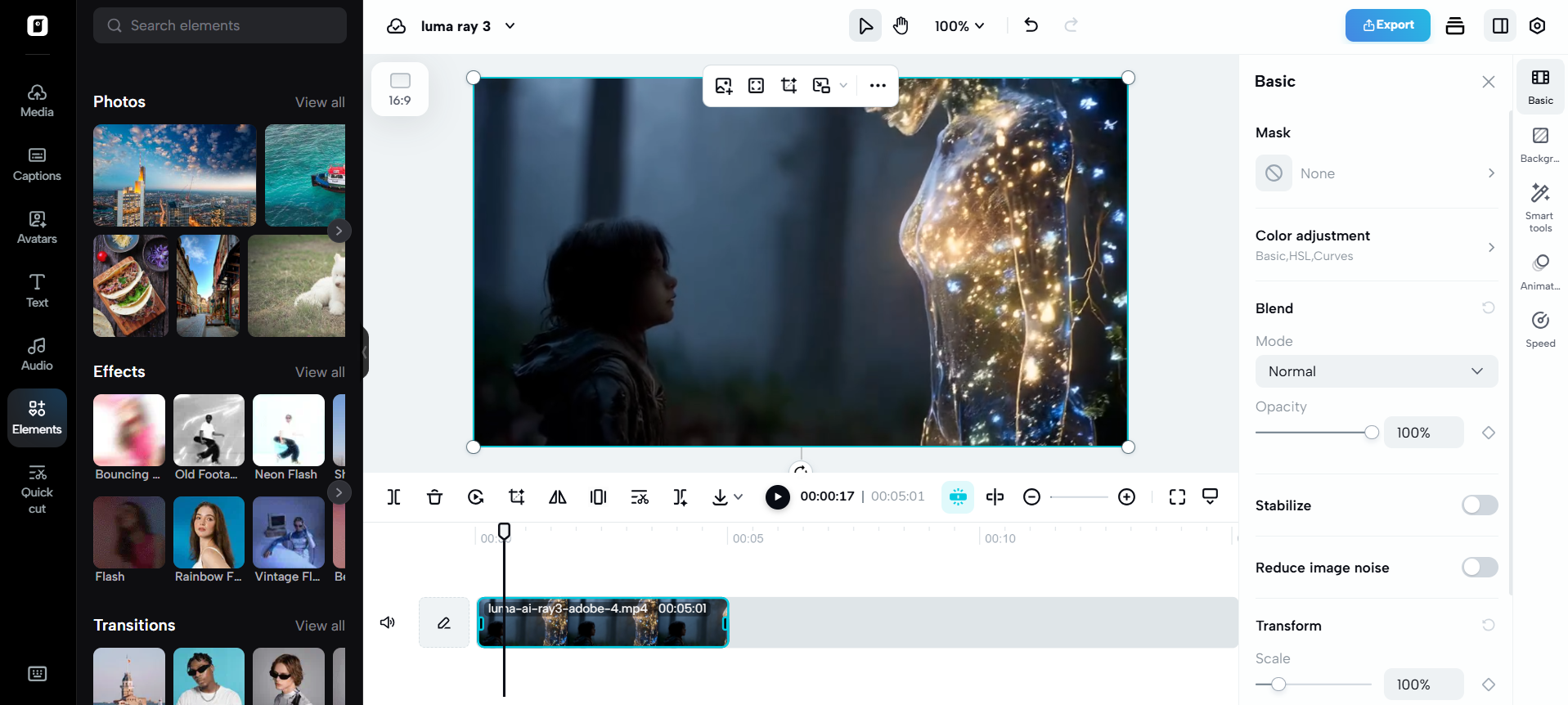Image resolution: width=1568 pixels, height=705 pixels.
Task: Close the Basic panel
Action: (x=1489, y=82)
